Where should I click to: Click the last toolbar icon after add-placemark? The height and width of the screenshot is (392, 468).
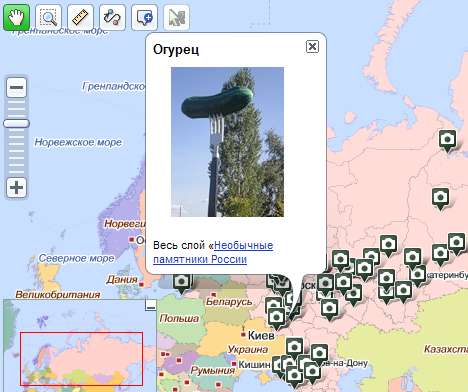coord(176,17)
